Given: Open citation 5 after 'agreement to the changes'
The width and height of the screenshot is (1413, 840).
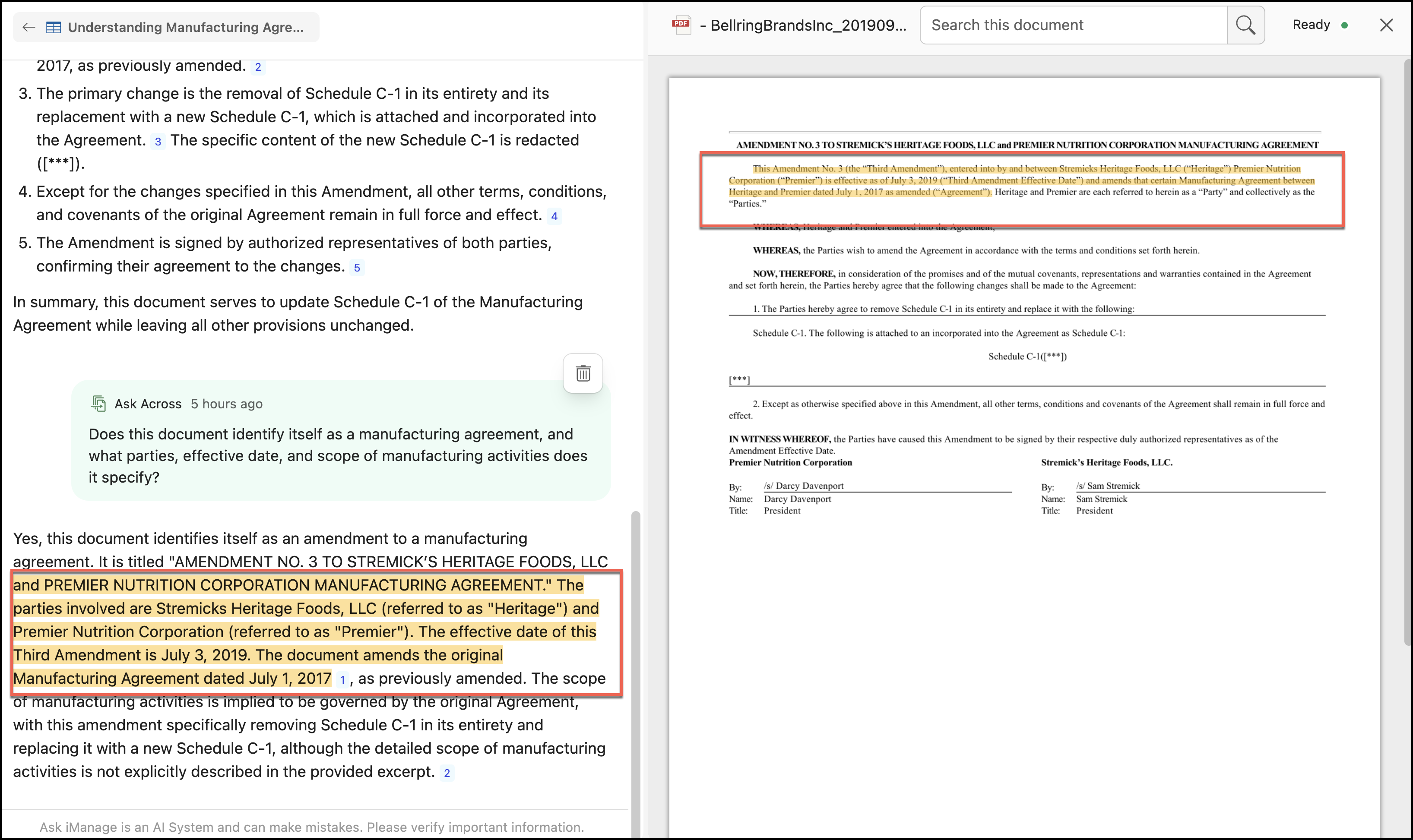Looking at the screenshot, I should pyautogui.click(x=357, y=268).
